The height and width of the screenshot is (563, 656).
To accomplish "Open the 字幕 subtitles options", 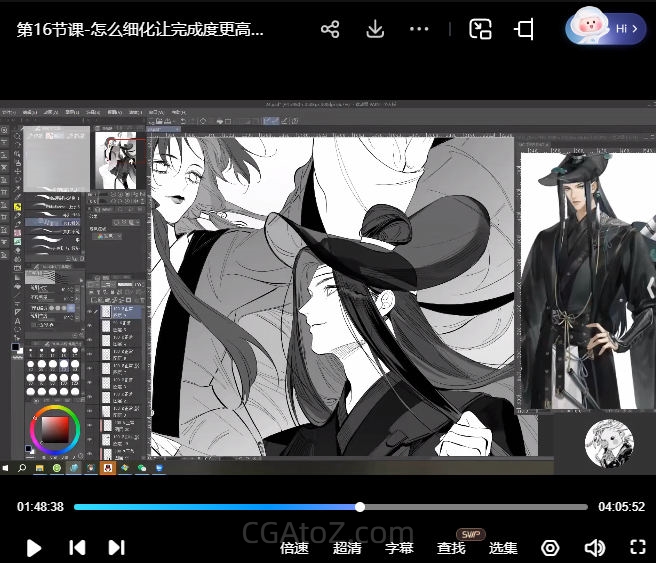I will pyautogui.click(x=399, y=548).
